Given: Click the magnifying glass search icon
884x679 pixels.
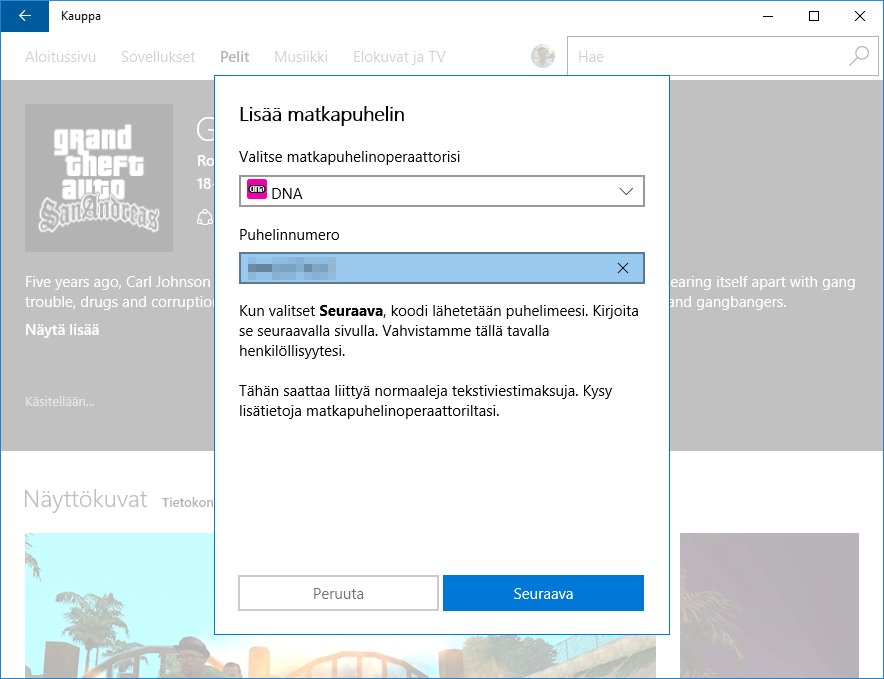Looking at the screenshot, I should [x=859, y=57].
